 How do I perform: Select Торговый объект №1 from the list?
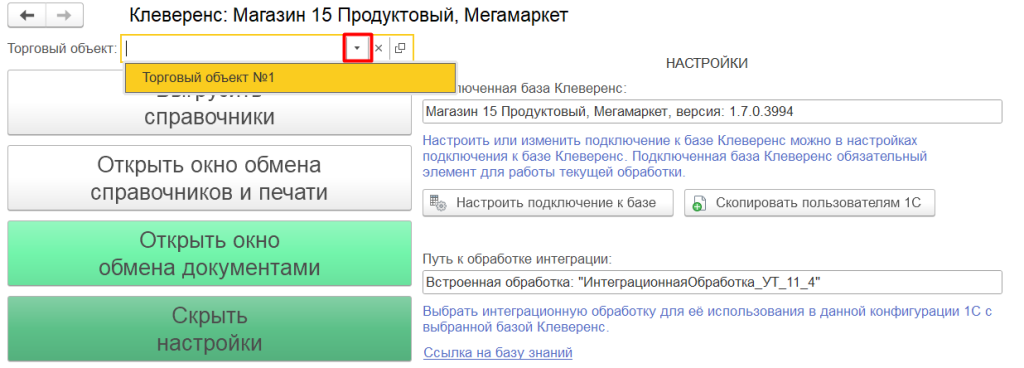click(290, 78)
